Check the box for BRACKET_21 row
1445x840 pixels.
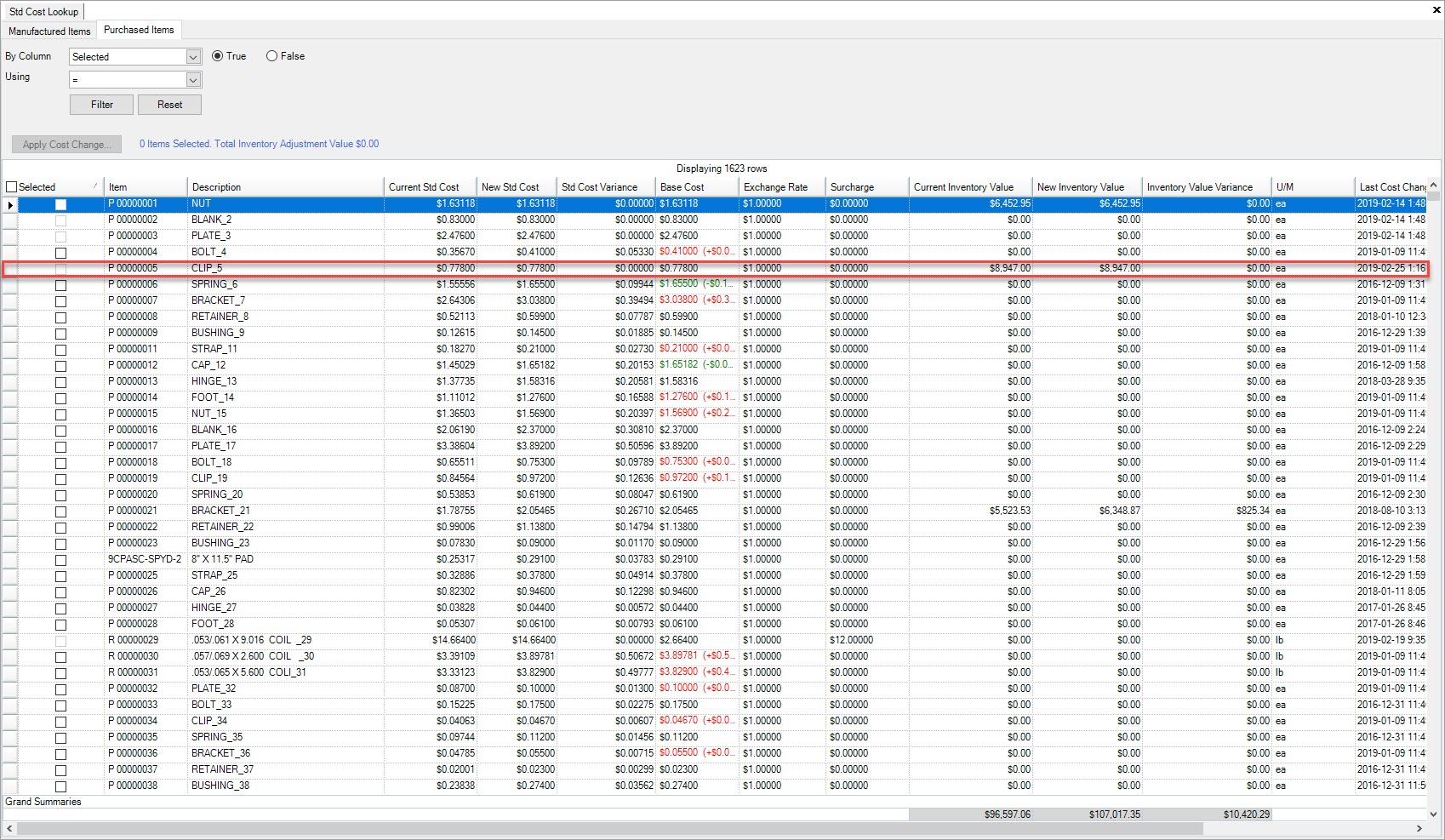pyautogui.click(x=60, y=511)
